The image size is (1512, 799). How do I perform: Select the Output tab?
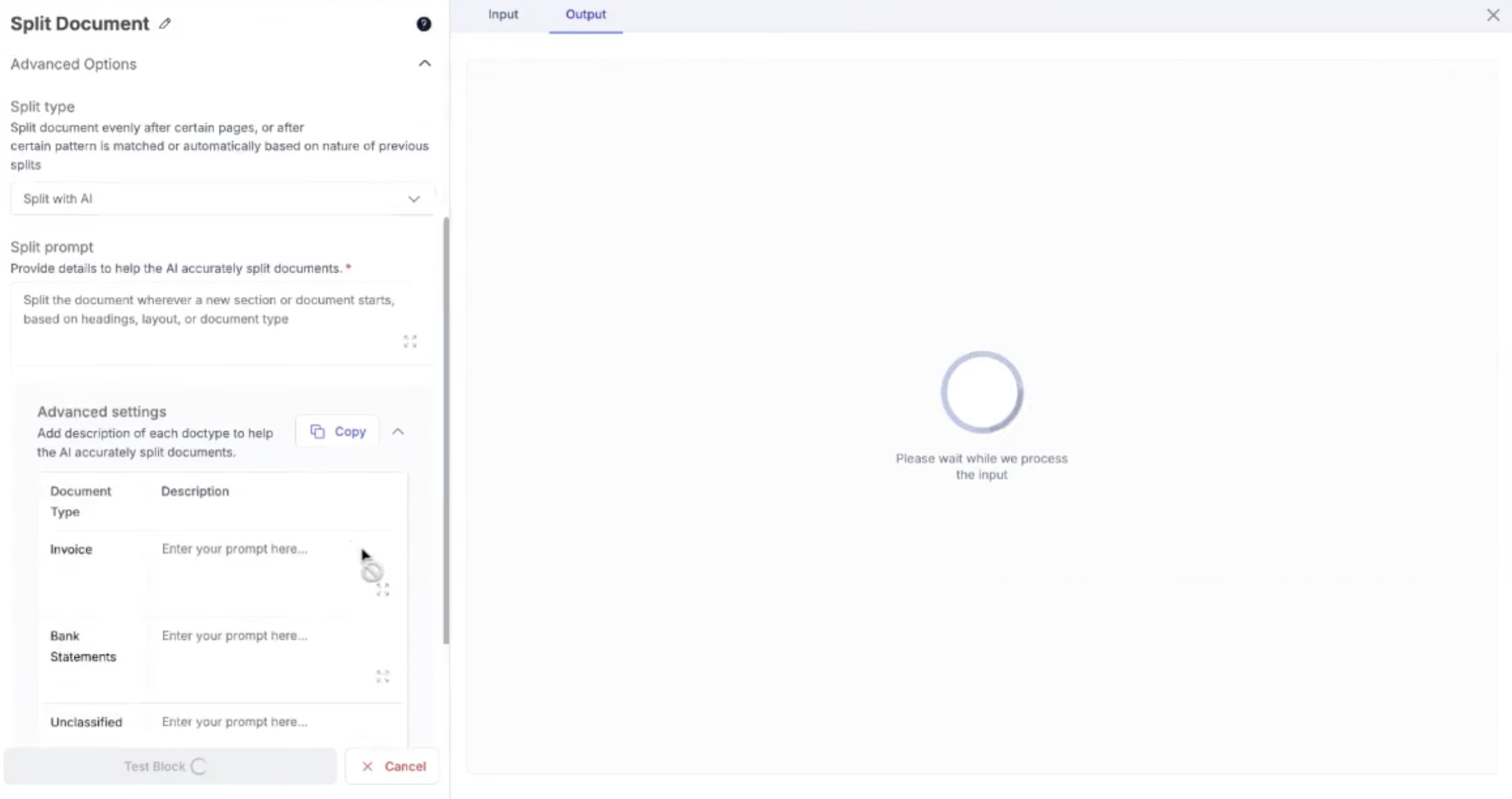(585, 14)
